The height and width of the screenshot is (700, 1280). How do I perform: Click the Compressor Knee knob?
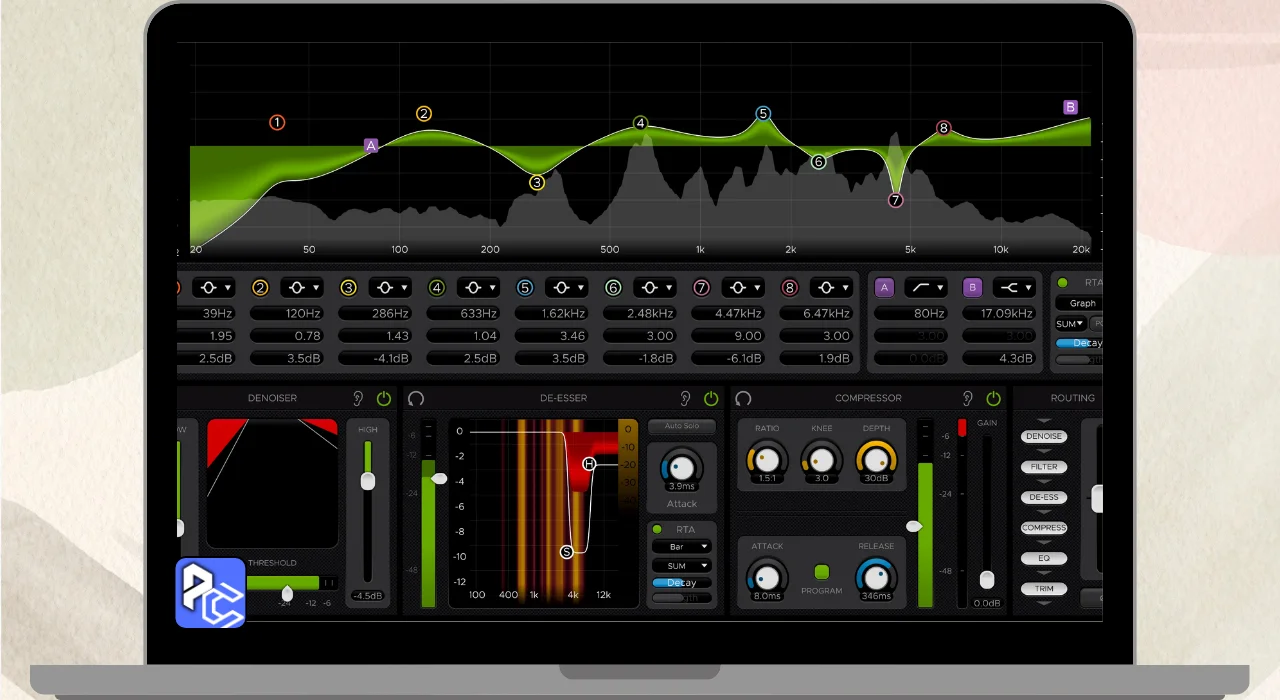pos(822,459)
